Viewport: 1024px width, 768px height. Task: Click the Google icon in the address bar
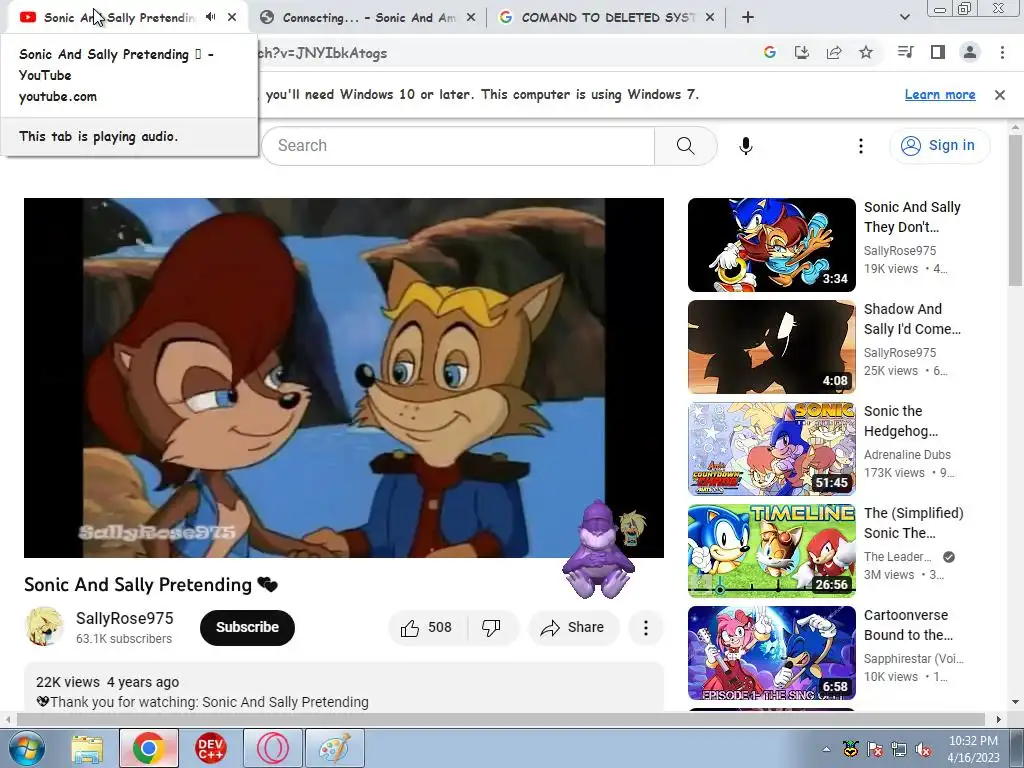(770, 52)
